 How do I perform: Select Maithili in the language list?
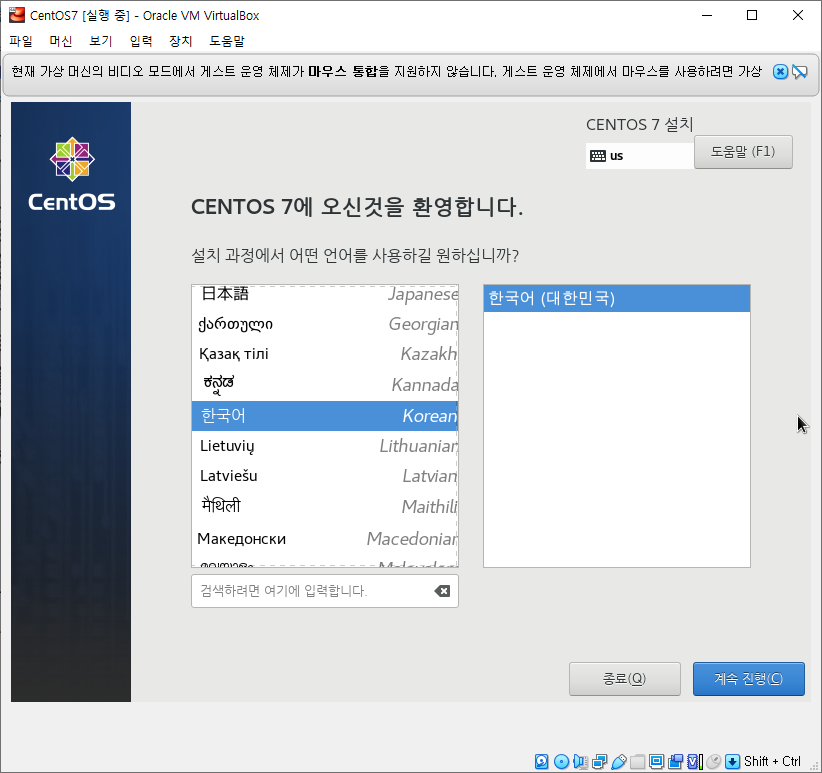(x=325, y=506)
